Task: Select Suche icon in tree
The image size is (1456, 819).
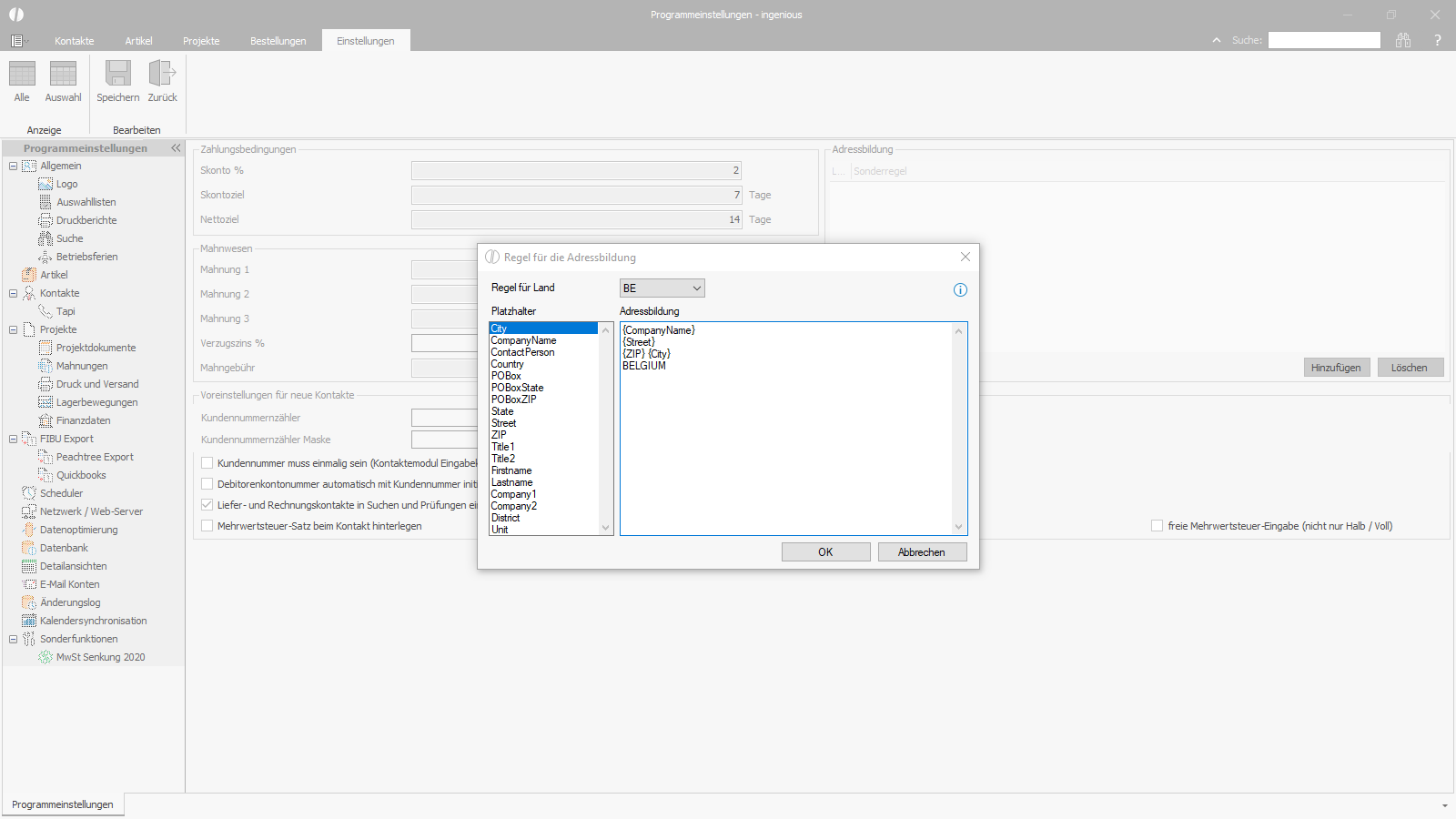Action: click(45, 238)
